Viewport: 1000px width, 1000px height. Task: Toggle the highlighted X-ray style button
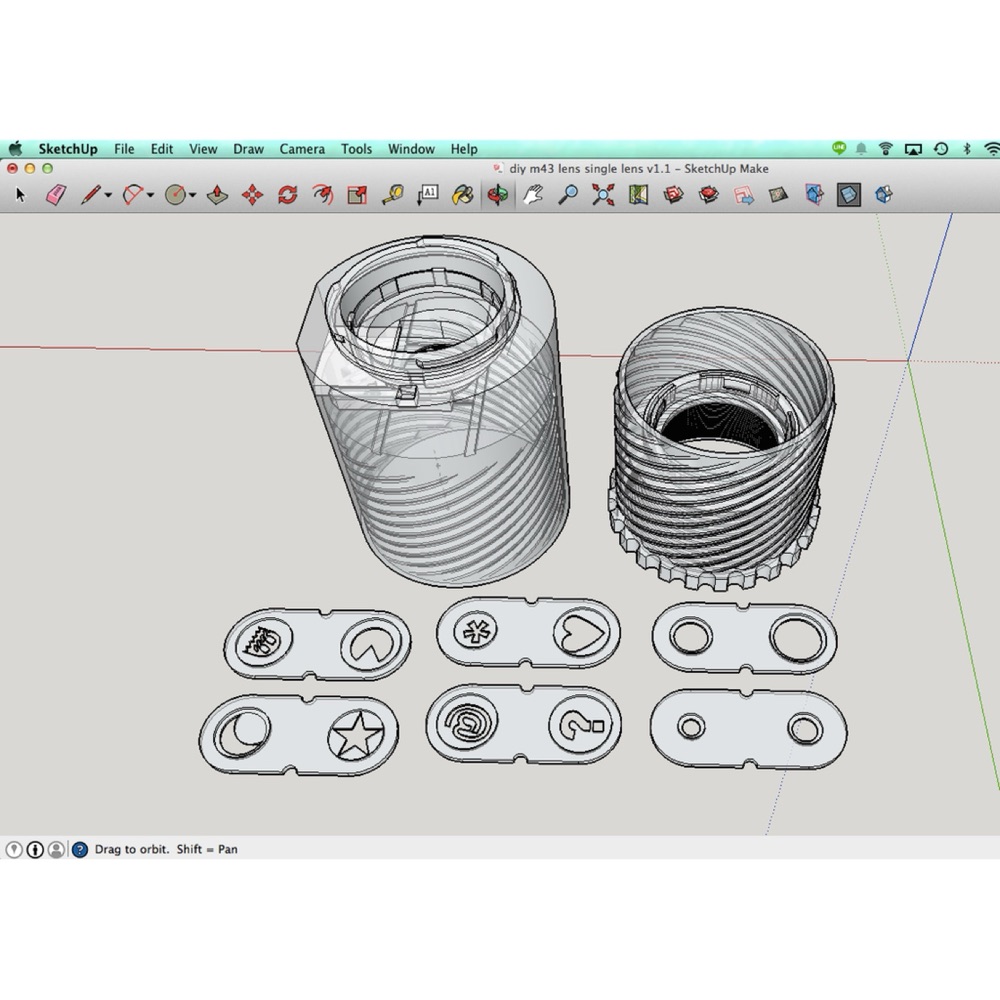(x=848, y=195)
